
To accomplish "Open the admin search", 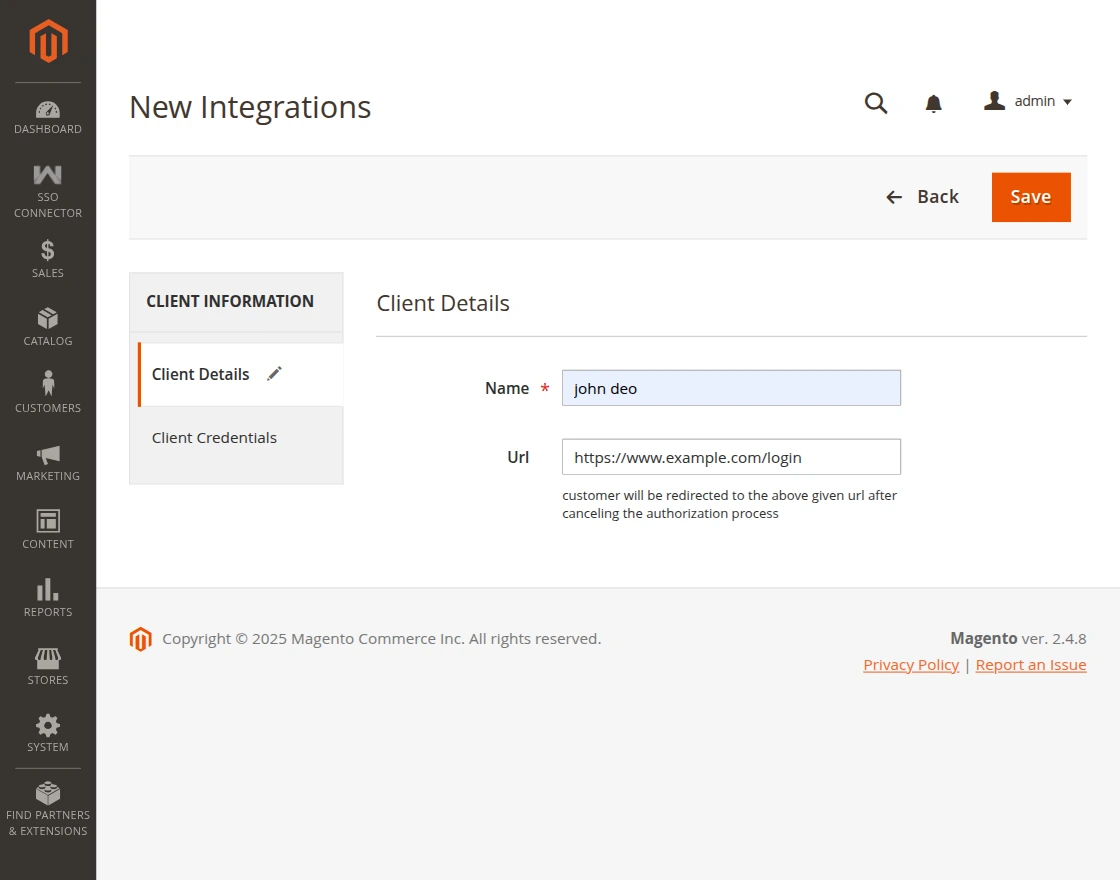I will tap(876, 102).
